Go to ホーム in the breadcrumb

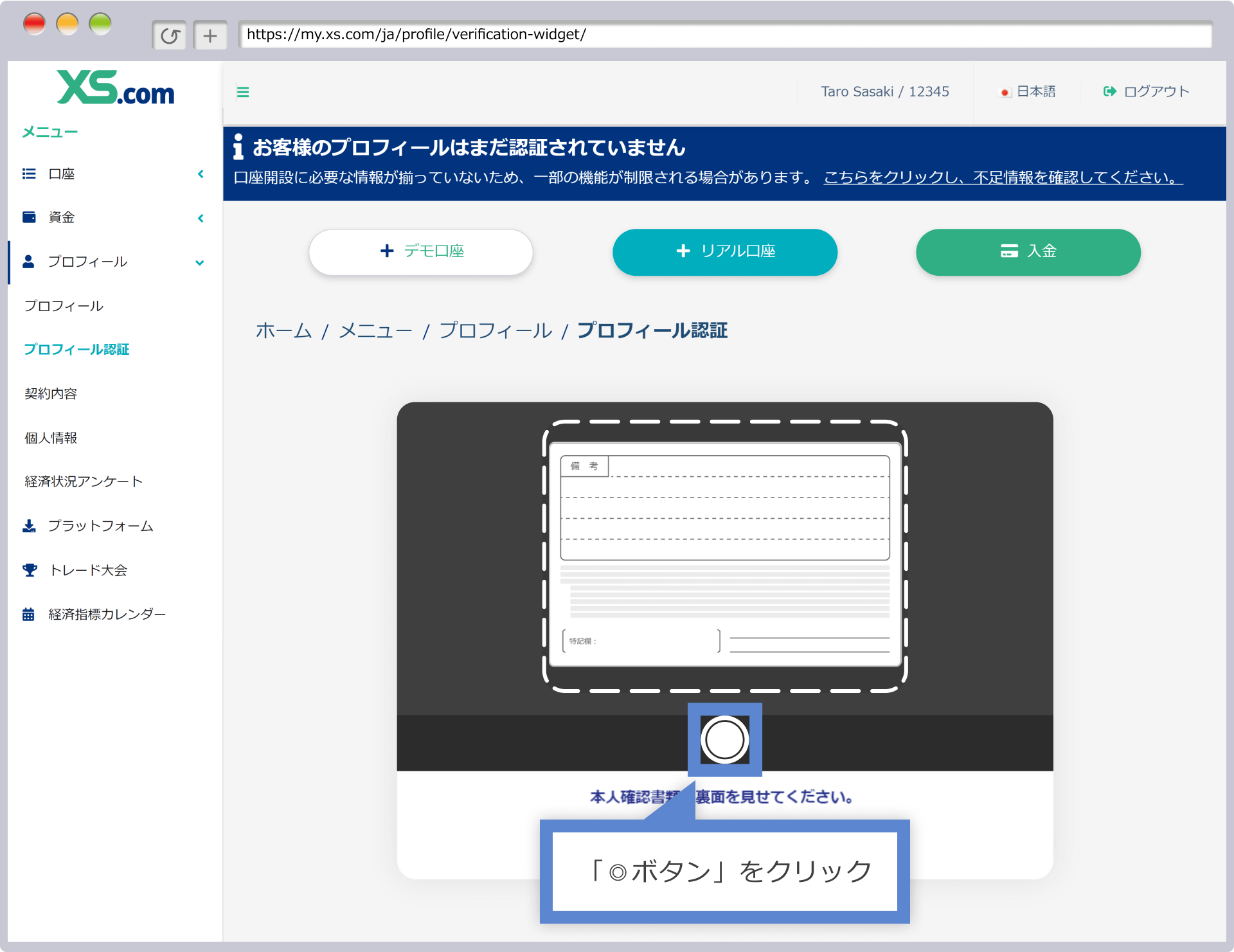pos(283,330)
